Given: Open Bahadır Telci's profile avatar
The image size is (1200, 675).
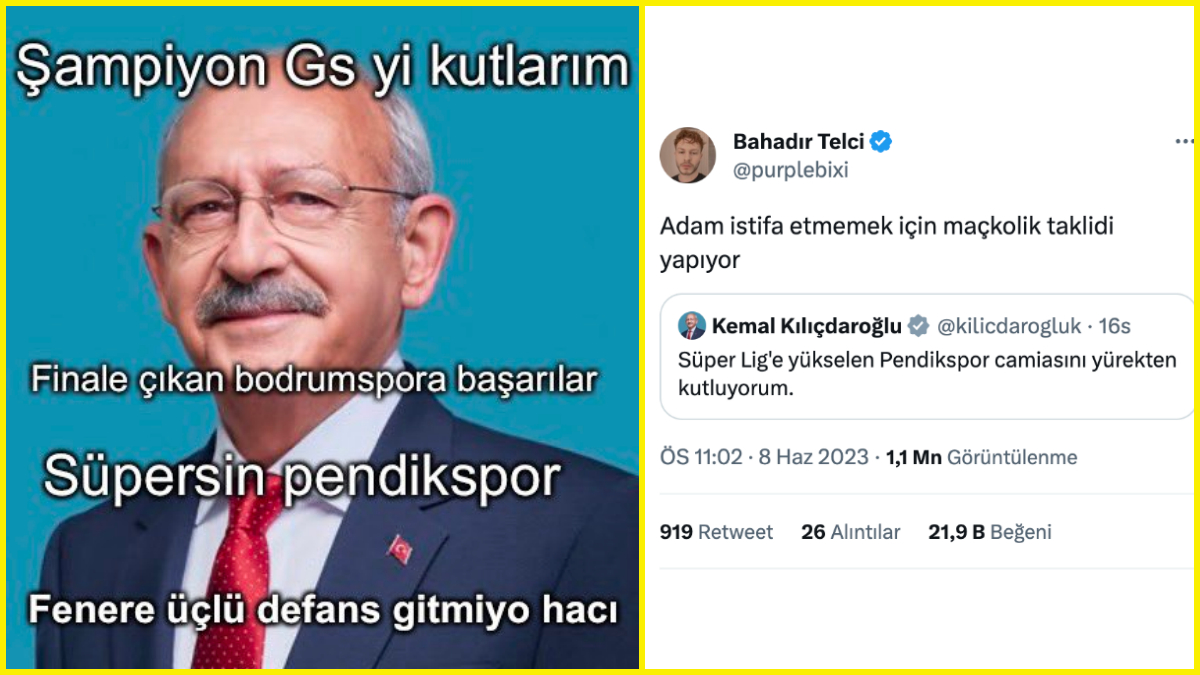Looking at the screenshot, I should tap(688, 155).
